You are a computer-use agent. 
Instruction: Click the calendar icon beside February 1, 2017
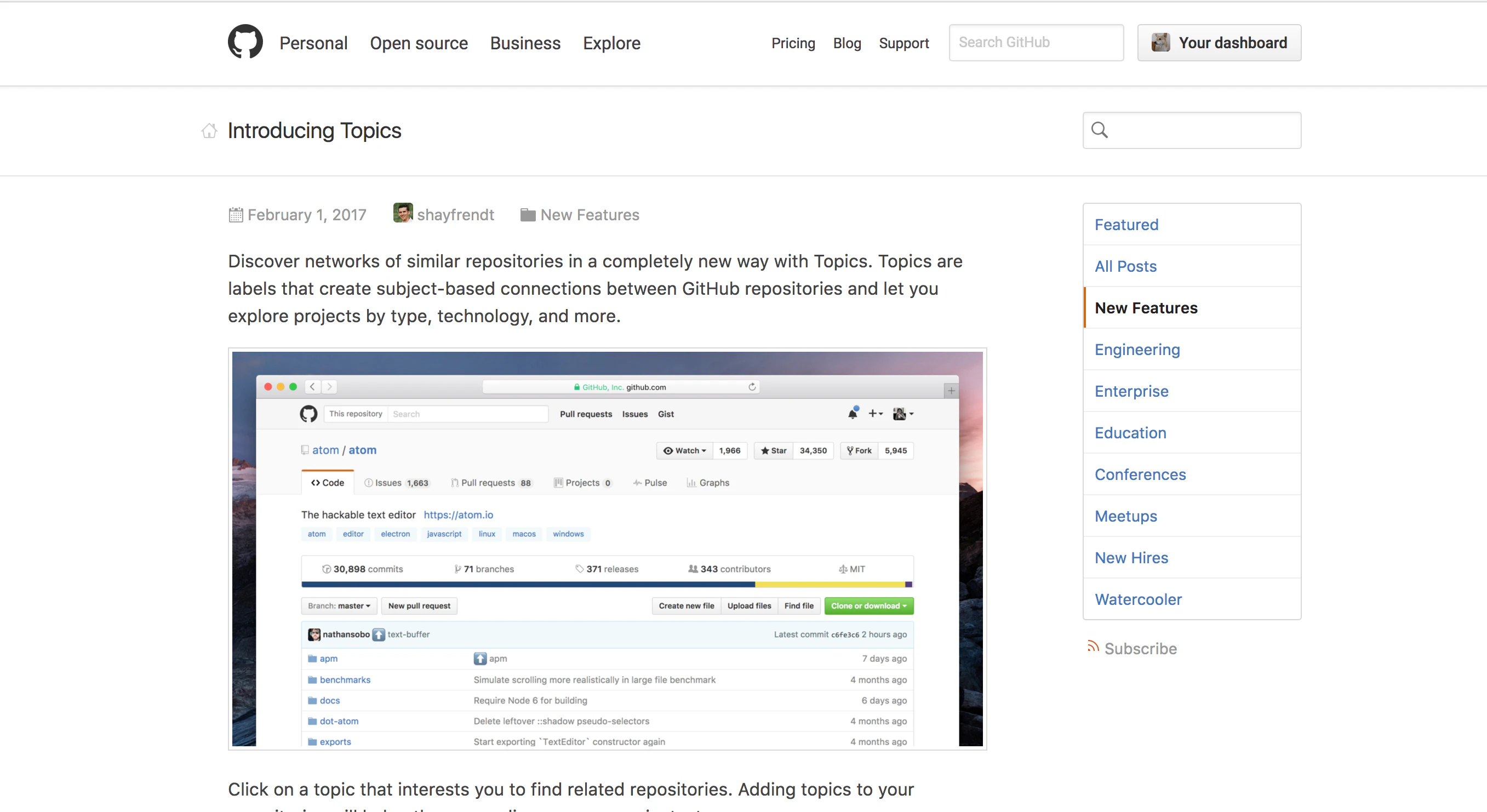[x=236, y=215]
